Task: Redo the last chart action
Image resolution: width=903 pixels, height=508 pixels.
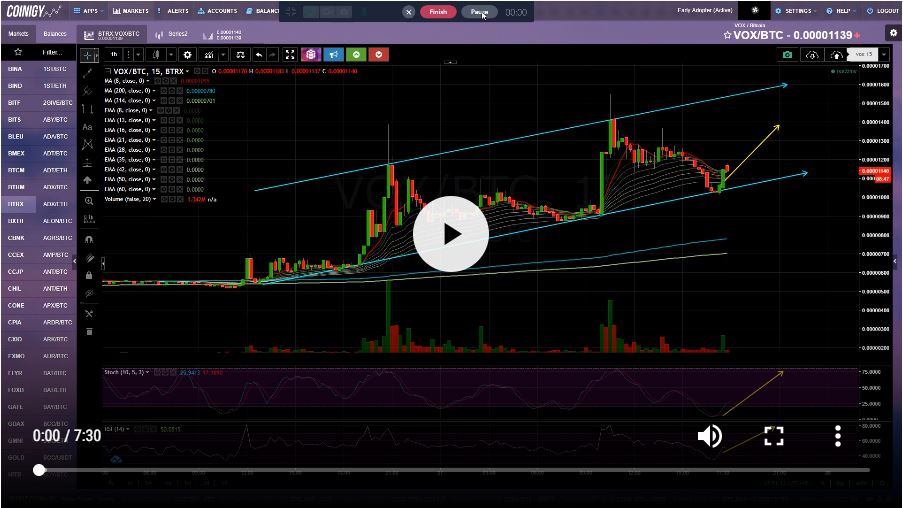Action: click(272, 55)
